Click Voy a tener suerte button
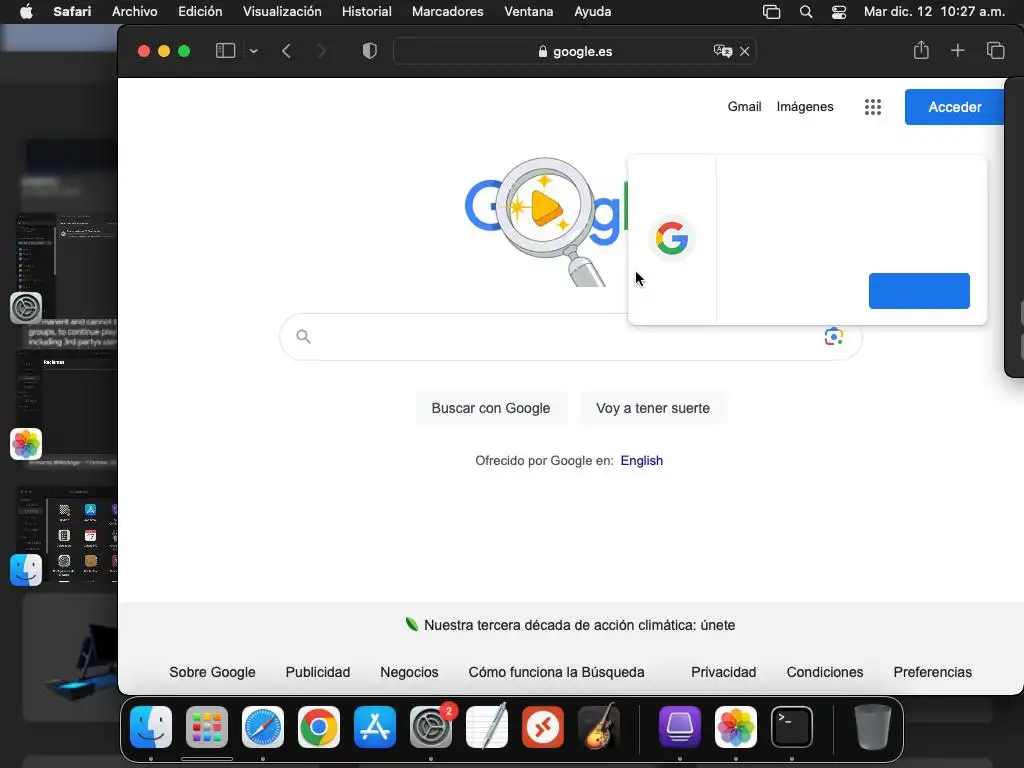1024x768 pixels. 652,408
